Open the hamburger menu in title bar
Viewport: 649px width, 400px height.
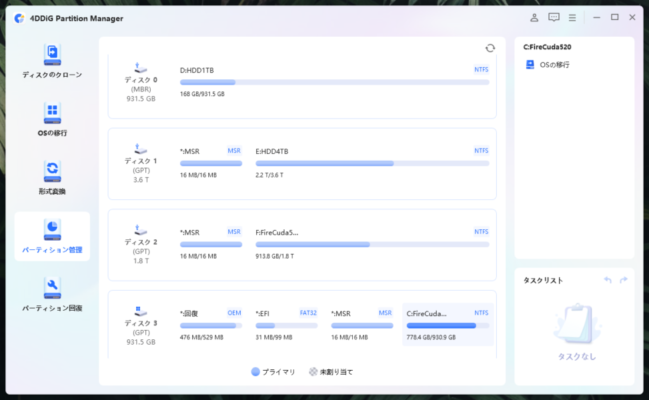coord(572,17)
